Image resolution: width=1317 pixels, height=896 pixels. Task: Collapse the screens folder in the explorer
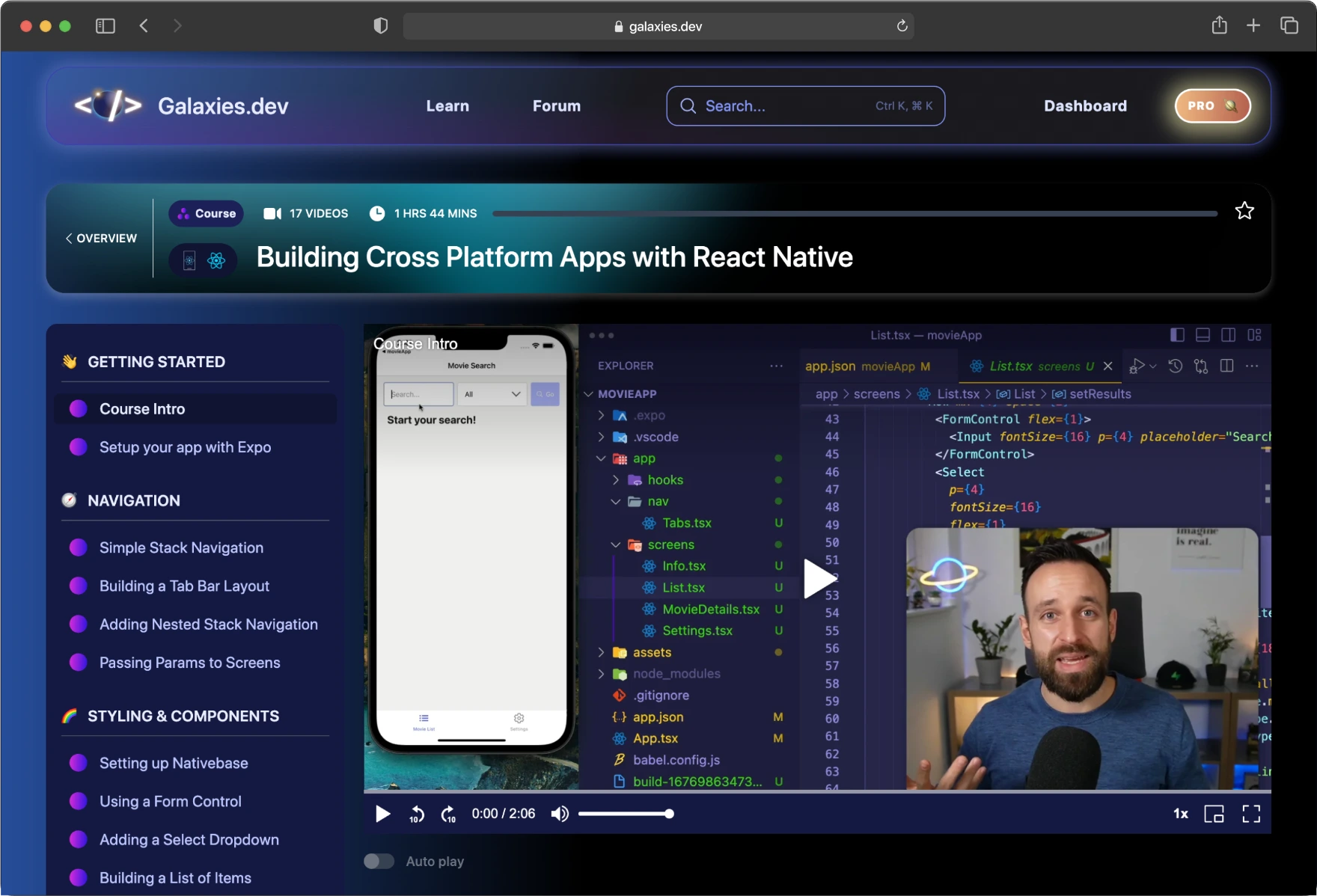pyautogui.click(x=615, y=544)
